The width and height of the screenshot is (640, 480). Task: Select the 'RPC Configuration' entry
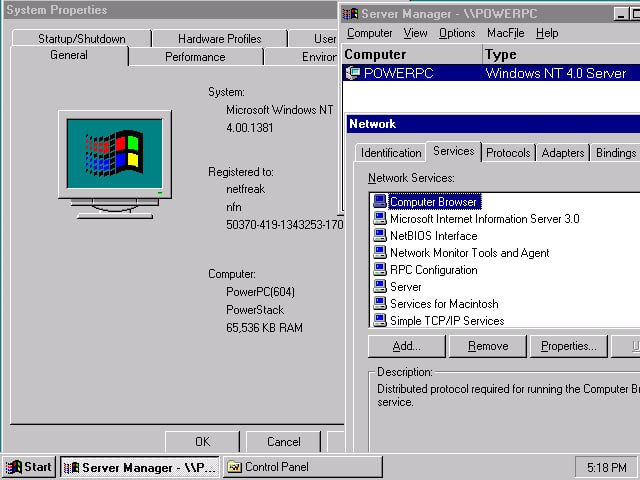pos(433,270)
